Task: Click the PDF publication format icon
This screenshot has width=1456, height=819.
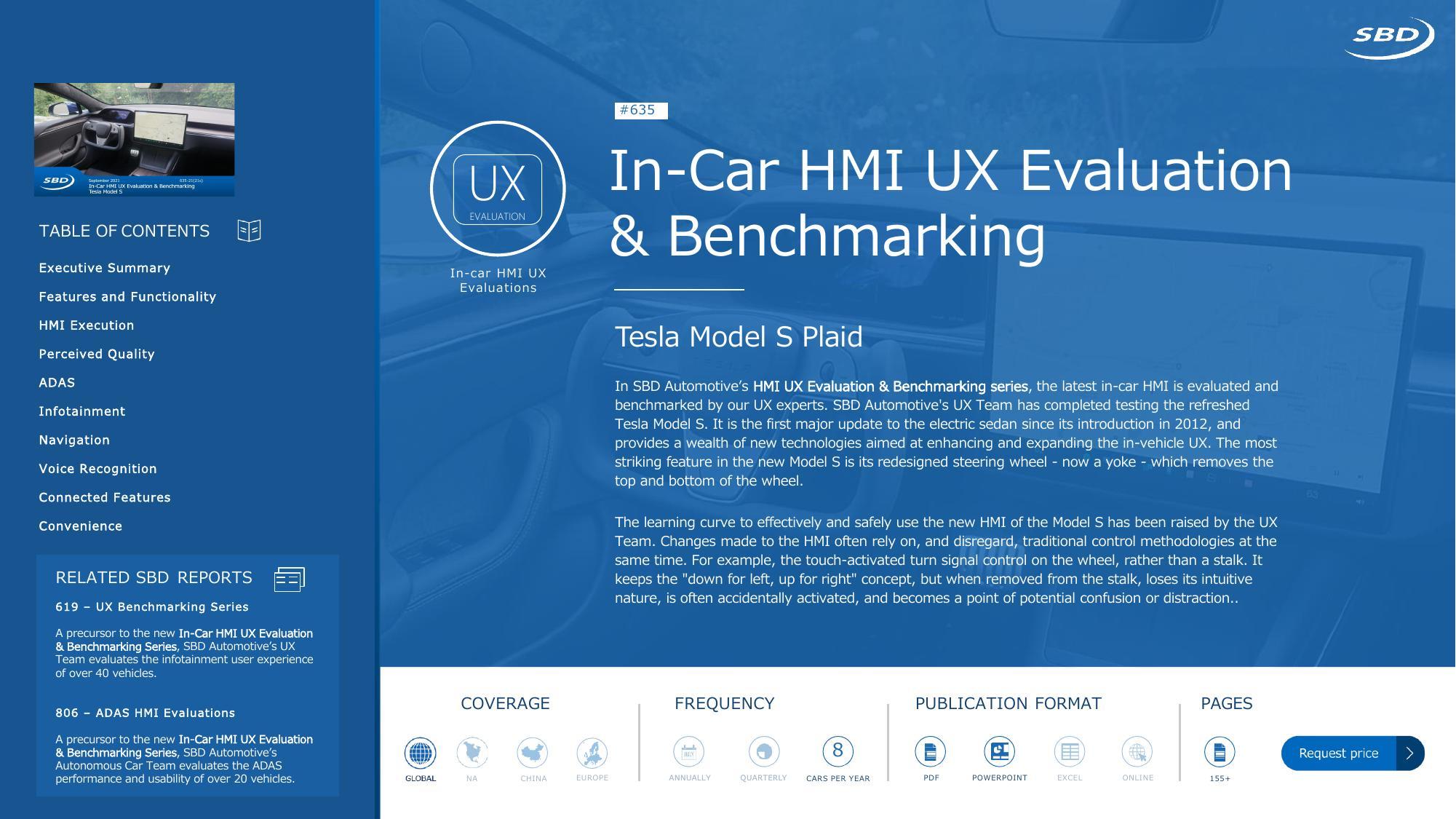Action: 929,751
